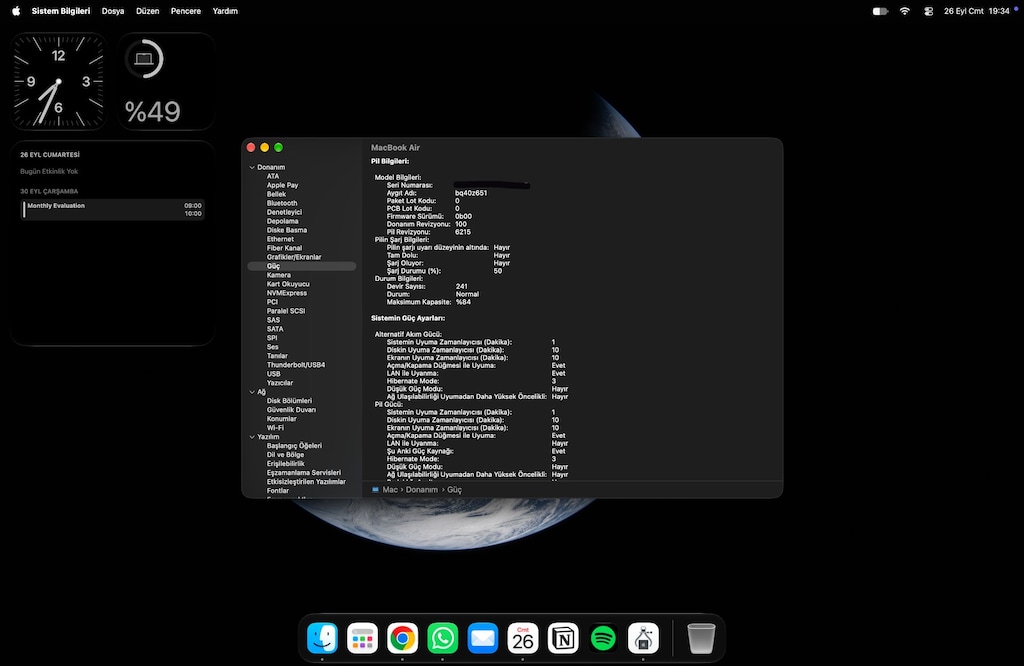Image resolution: width=1024 pixels, height=666 pixels.
Task: Select NVMExpress in the sidebar
Action: click(287, 293)
